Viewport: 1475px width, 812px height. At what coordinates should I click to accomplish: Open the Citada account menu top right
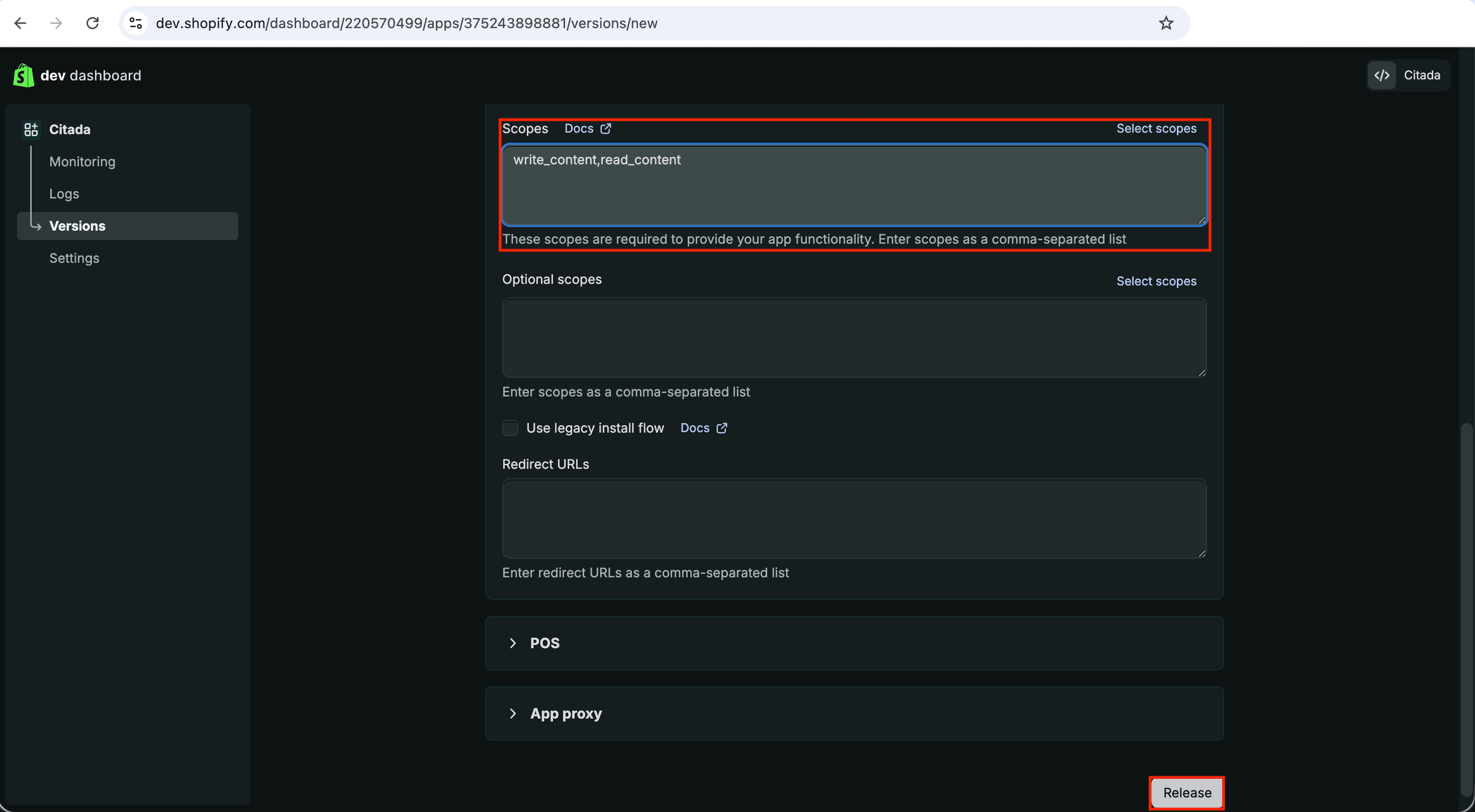[1408, 75]
